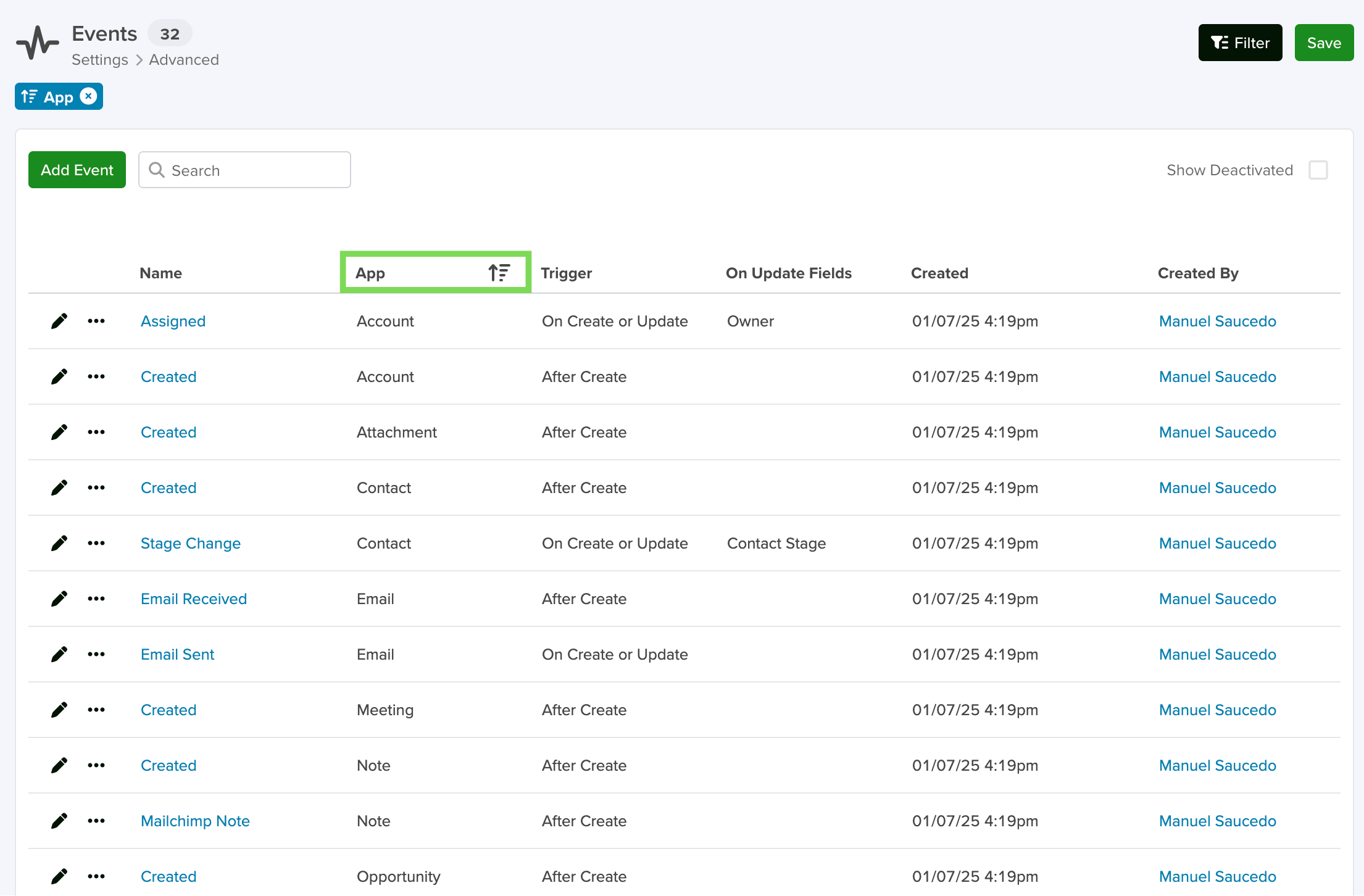Remove the App sort chip with its X
The width and height of the screenshot is (1364, 896).
[89, 96]
